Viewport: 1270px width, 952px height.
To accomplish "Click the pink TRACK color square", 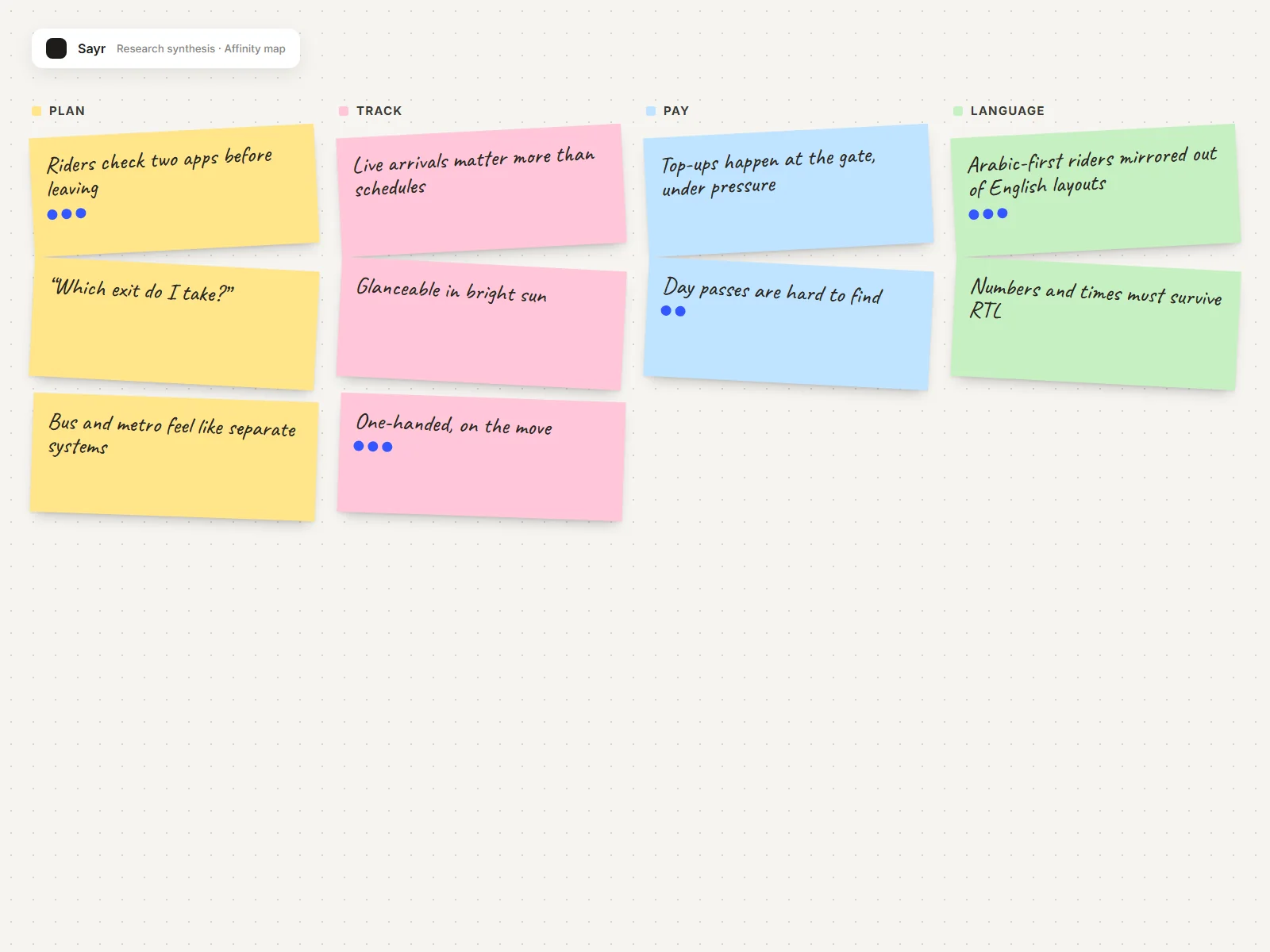I will coord(344,111).
